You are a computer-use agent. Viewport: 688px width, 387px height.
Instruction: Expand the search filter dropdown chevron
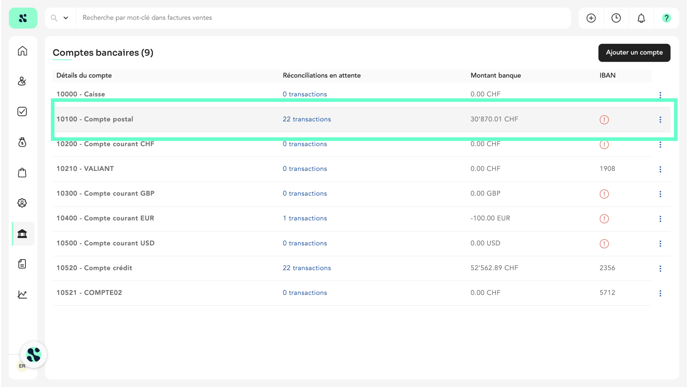(x=66, y=18)
